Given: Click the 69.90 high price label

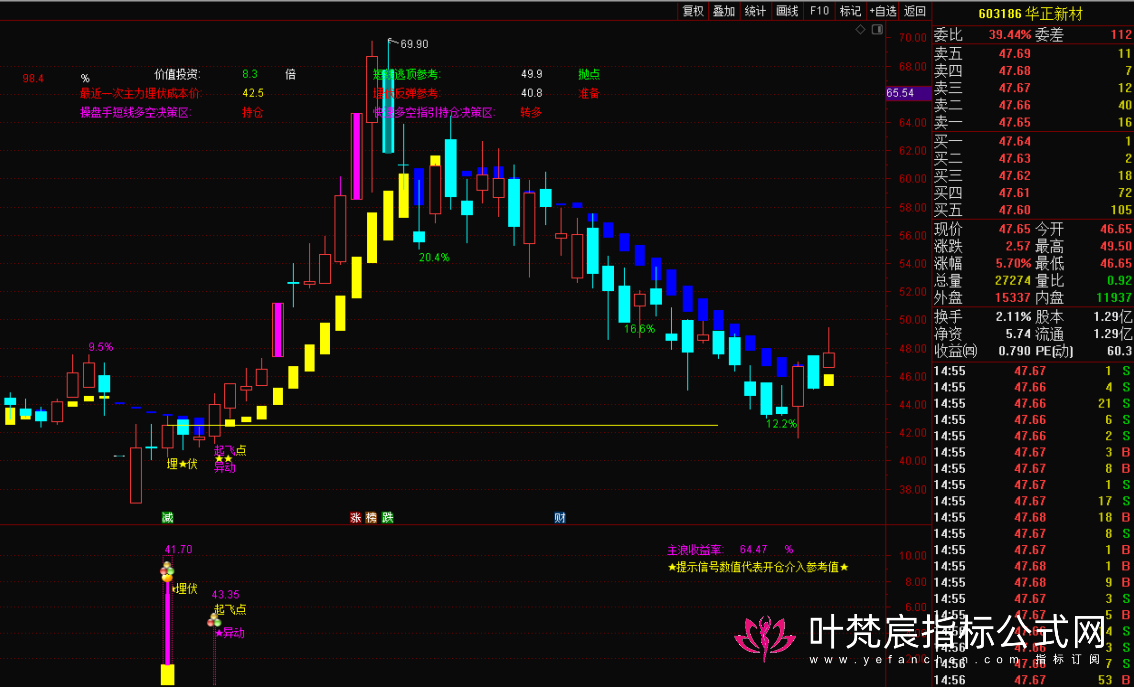Looking at the screenshot, I should click(414, 44).
